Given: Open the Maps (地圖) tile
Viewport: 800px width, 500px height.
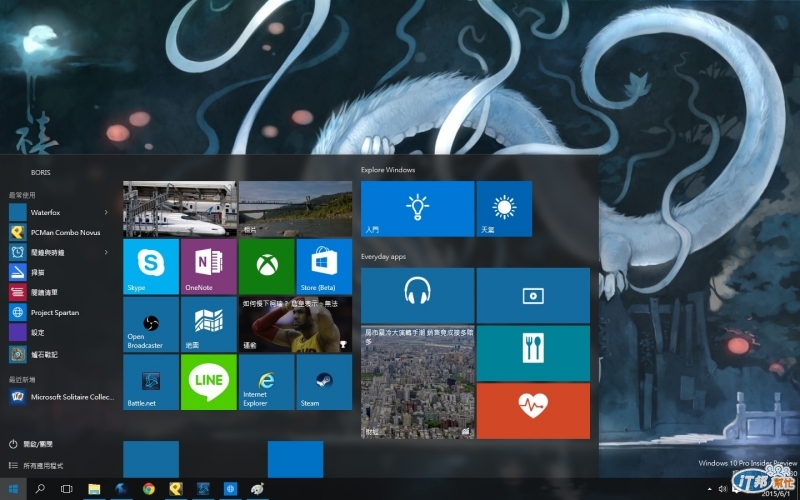Looking at the screenshot, I should pyautogui.click(x=209, y=324).
